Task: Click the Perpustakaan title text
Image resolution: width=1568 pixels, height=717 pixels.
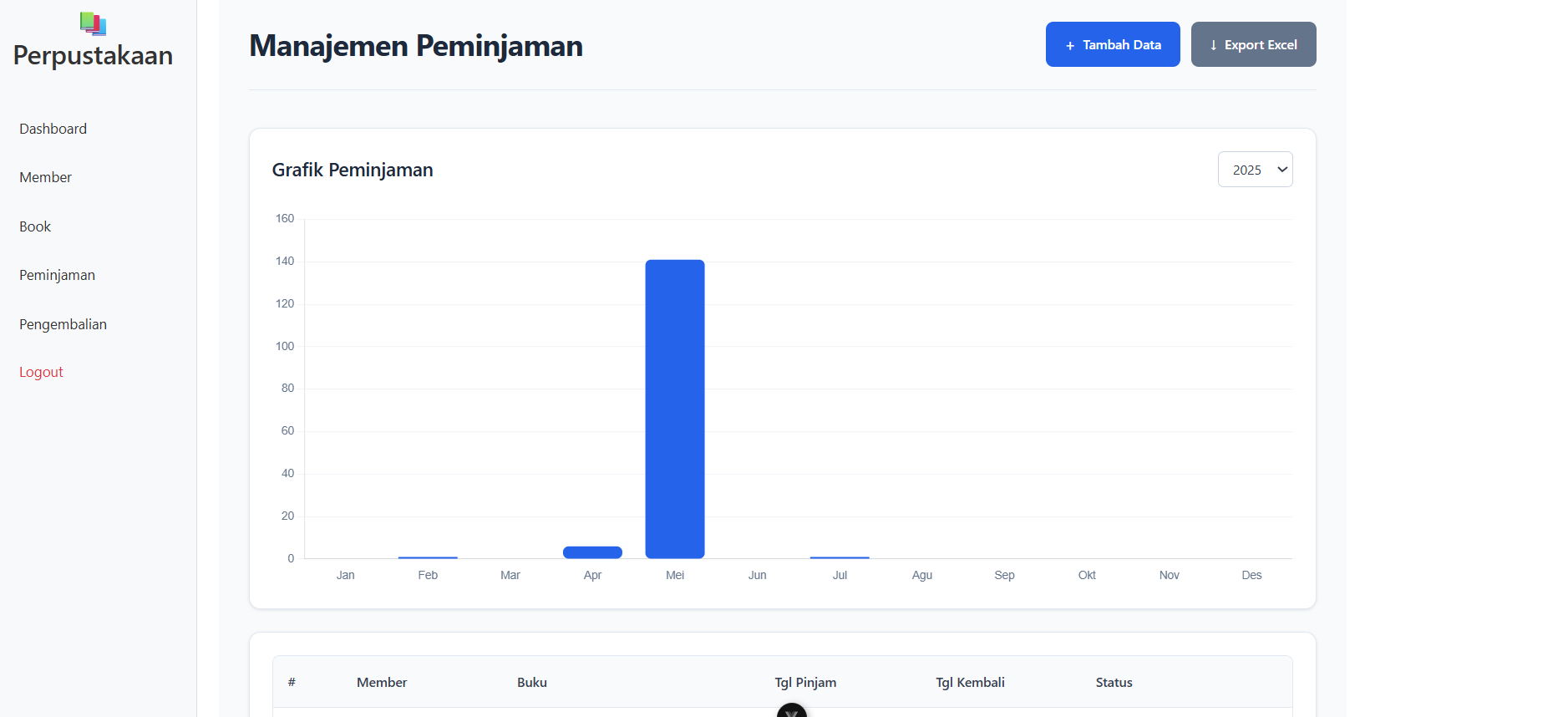Action: (x=94, y=56)
